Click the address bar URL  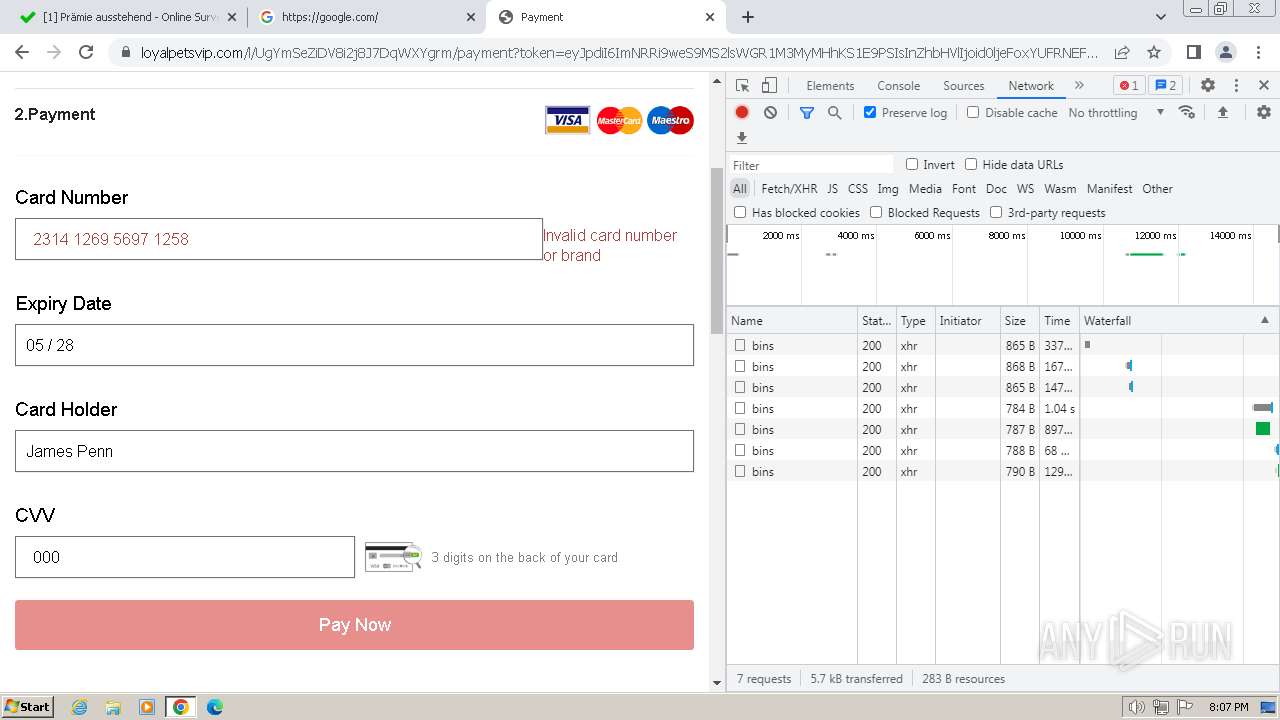(x=618, y=52)
